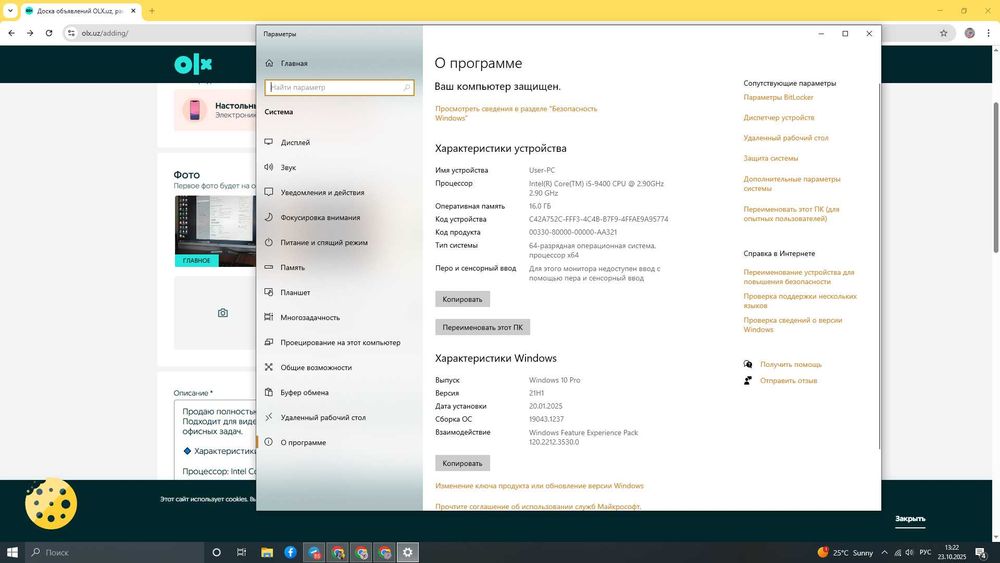Open Проверка сведений о версии Windows link

click(793, 325)
